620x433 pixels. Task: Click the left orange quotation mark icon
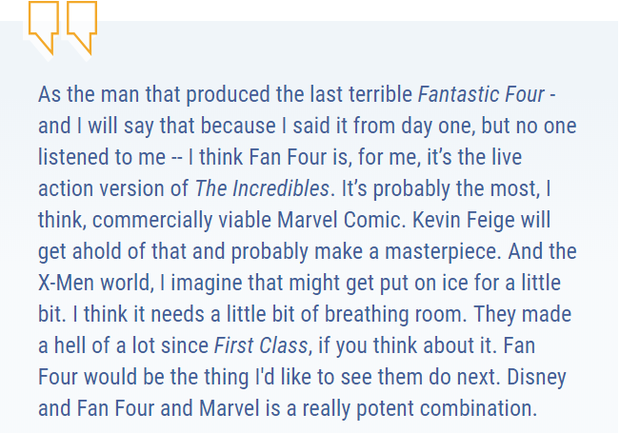(x=43, y=28)
